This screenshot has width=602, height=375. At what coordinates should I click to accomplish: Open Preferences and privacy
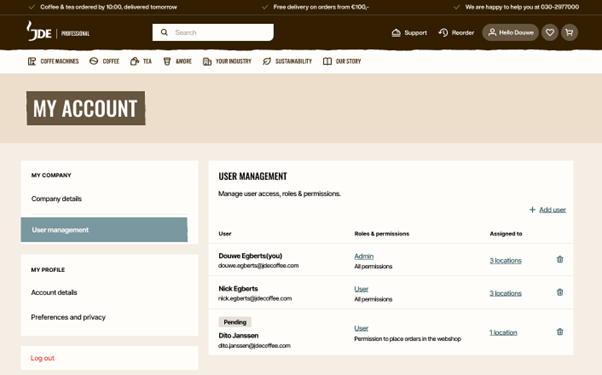pos(68,317)
